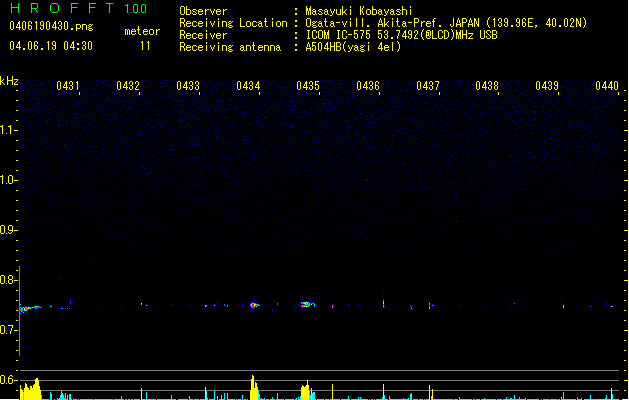
Task: Click the 0.8 kHz axis label
Action: click(x=8, y=280)
